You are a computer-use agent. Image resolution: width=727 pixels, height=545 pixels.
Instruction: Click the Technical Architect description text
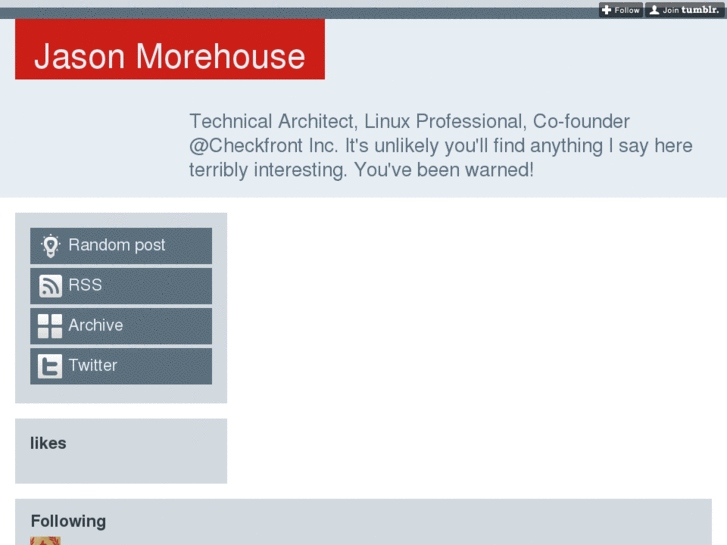coord(440,146)
